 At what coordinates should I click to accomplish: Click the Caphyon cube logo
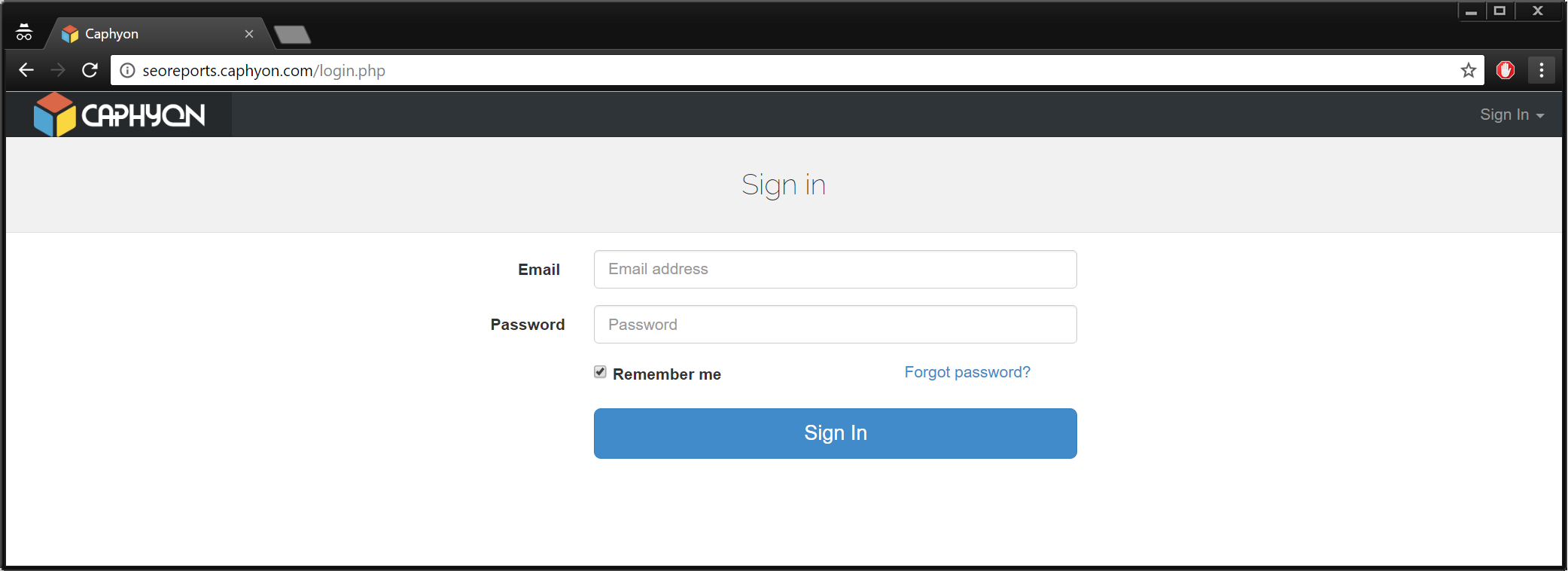pyautogui.click(x=55, y=115)
